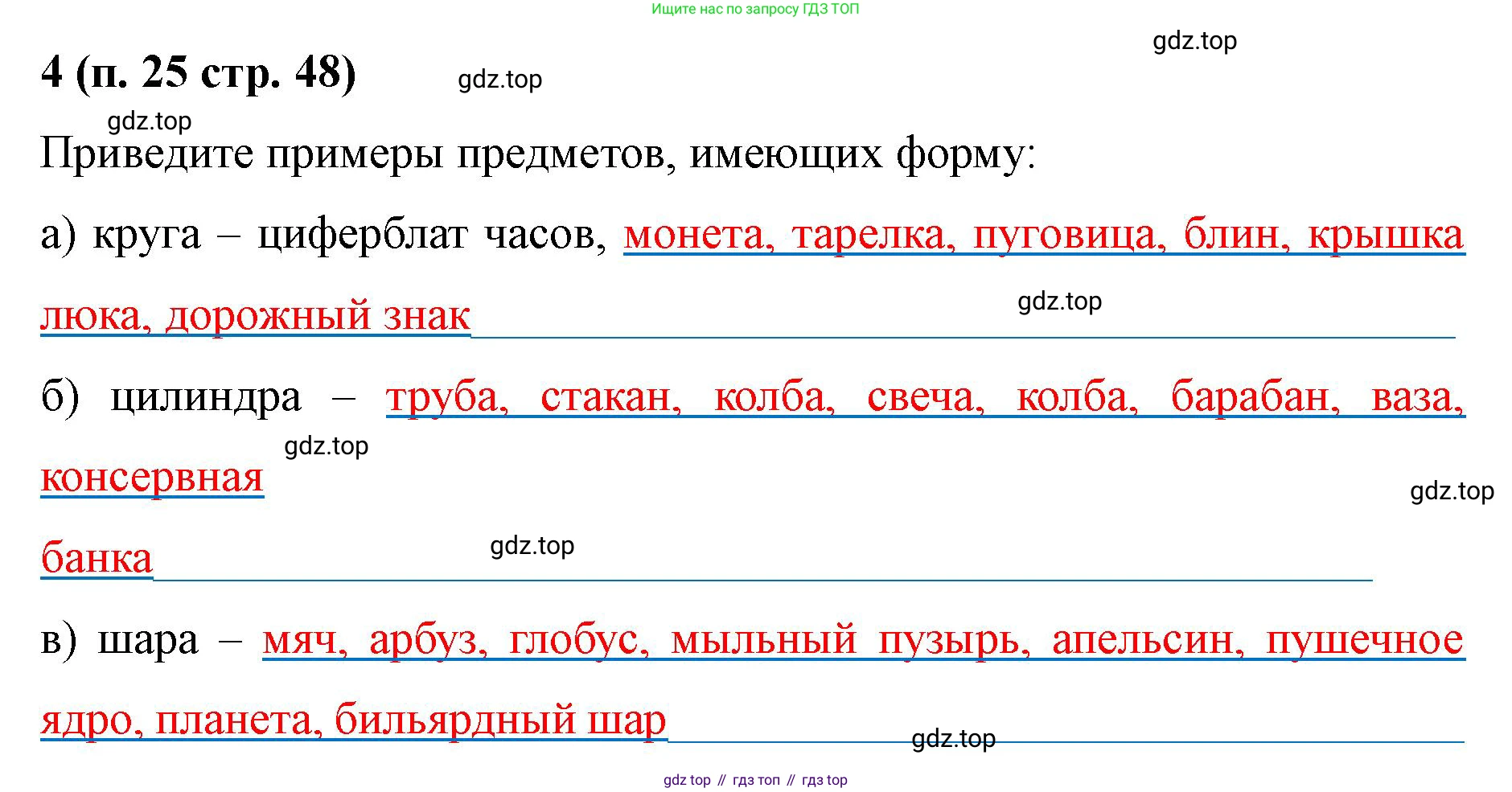
Task: Click the heading "4 (п. 25 стр. 48)"
Action: pos(198,73)
